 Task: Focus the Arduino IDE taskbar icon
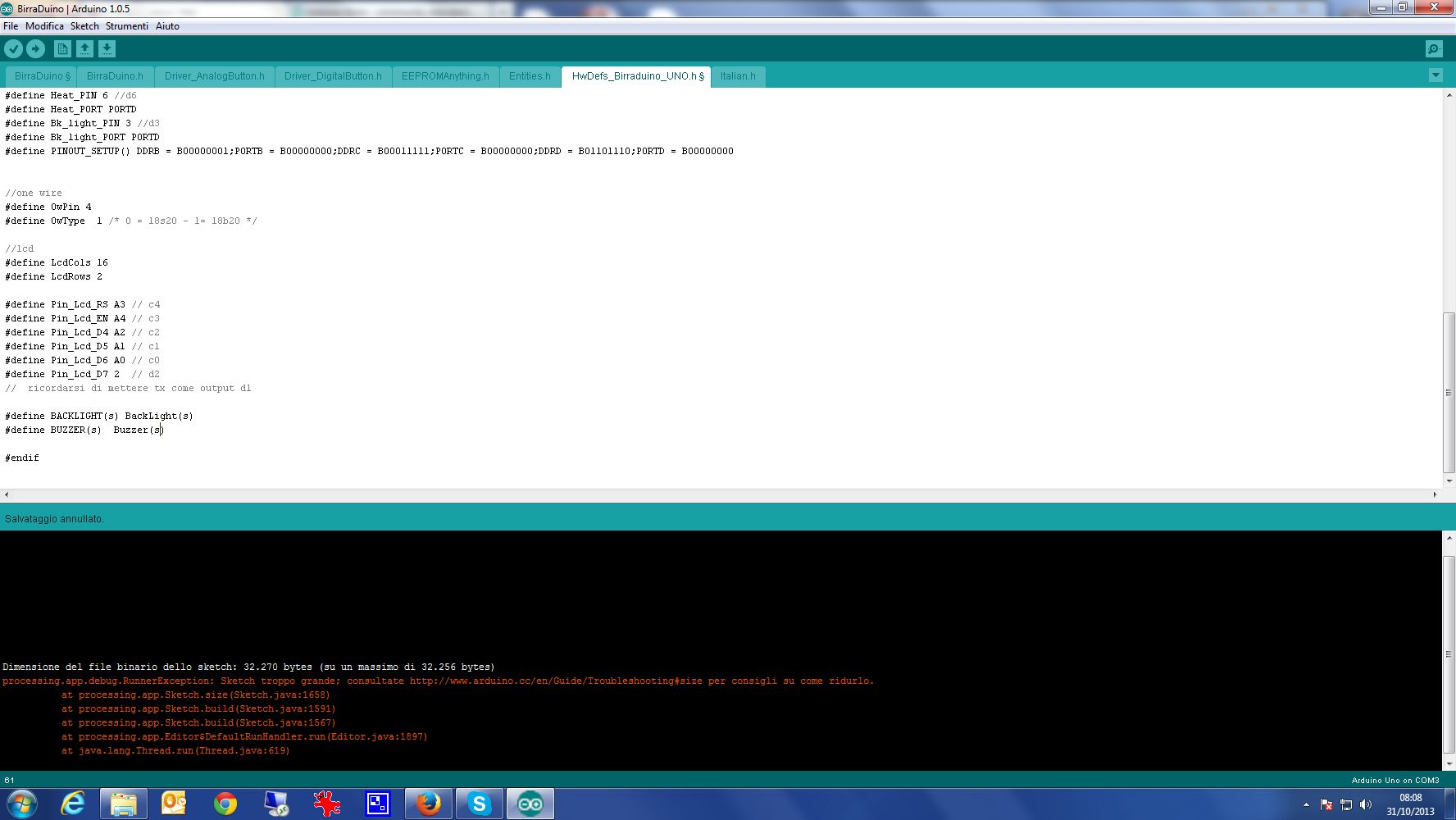click(530, 804)
